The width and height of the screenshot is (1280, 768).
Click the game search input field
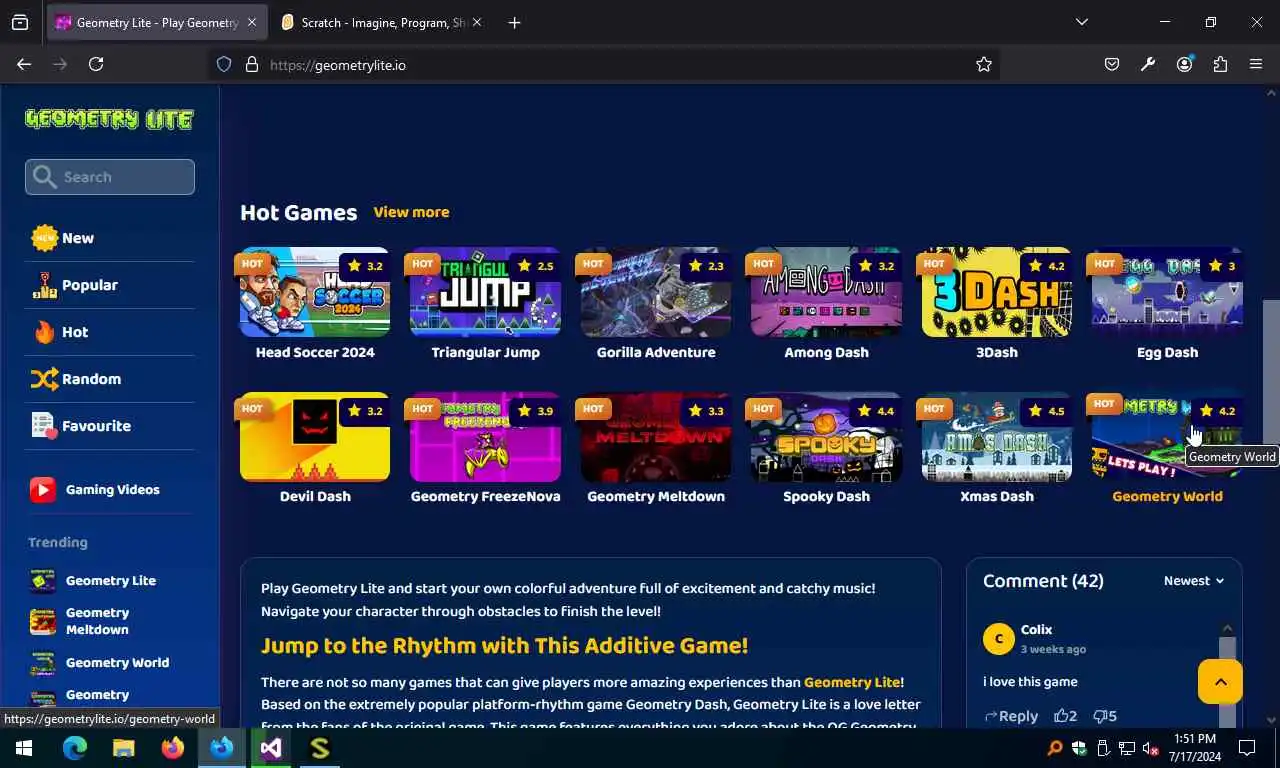click(110, 177)
